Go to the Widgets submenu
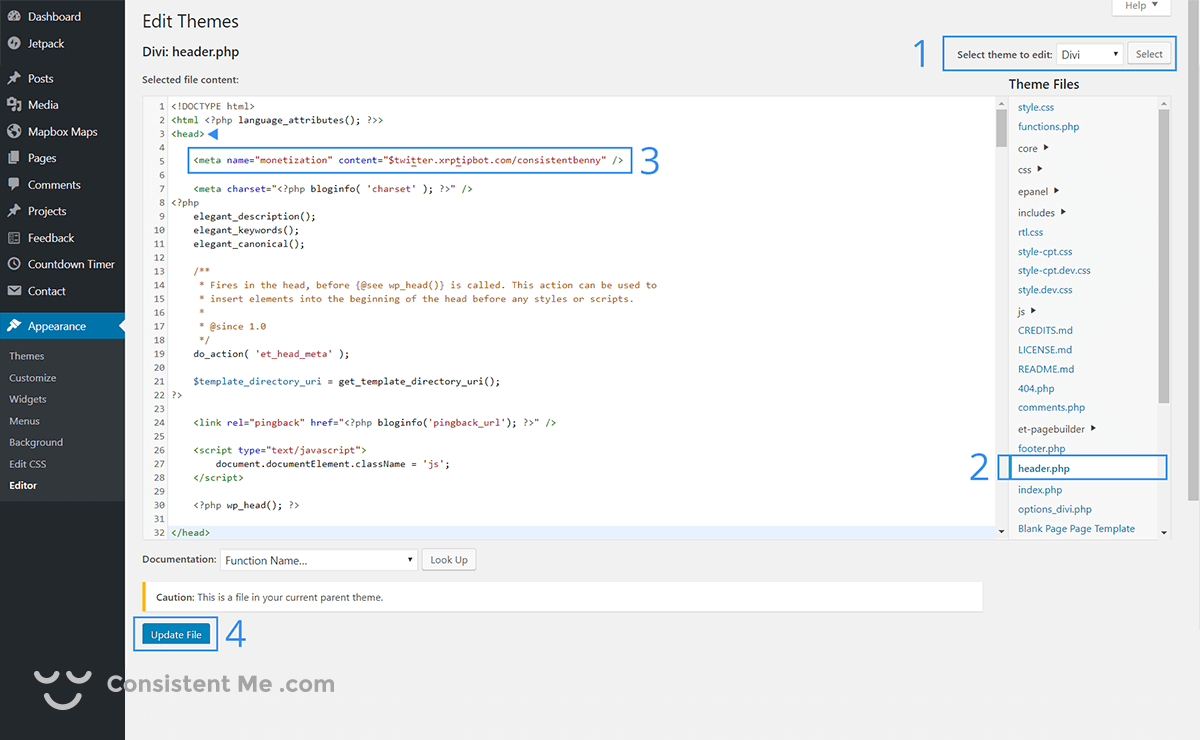This screenshot has height=740, width=1200. coord(28,399)
